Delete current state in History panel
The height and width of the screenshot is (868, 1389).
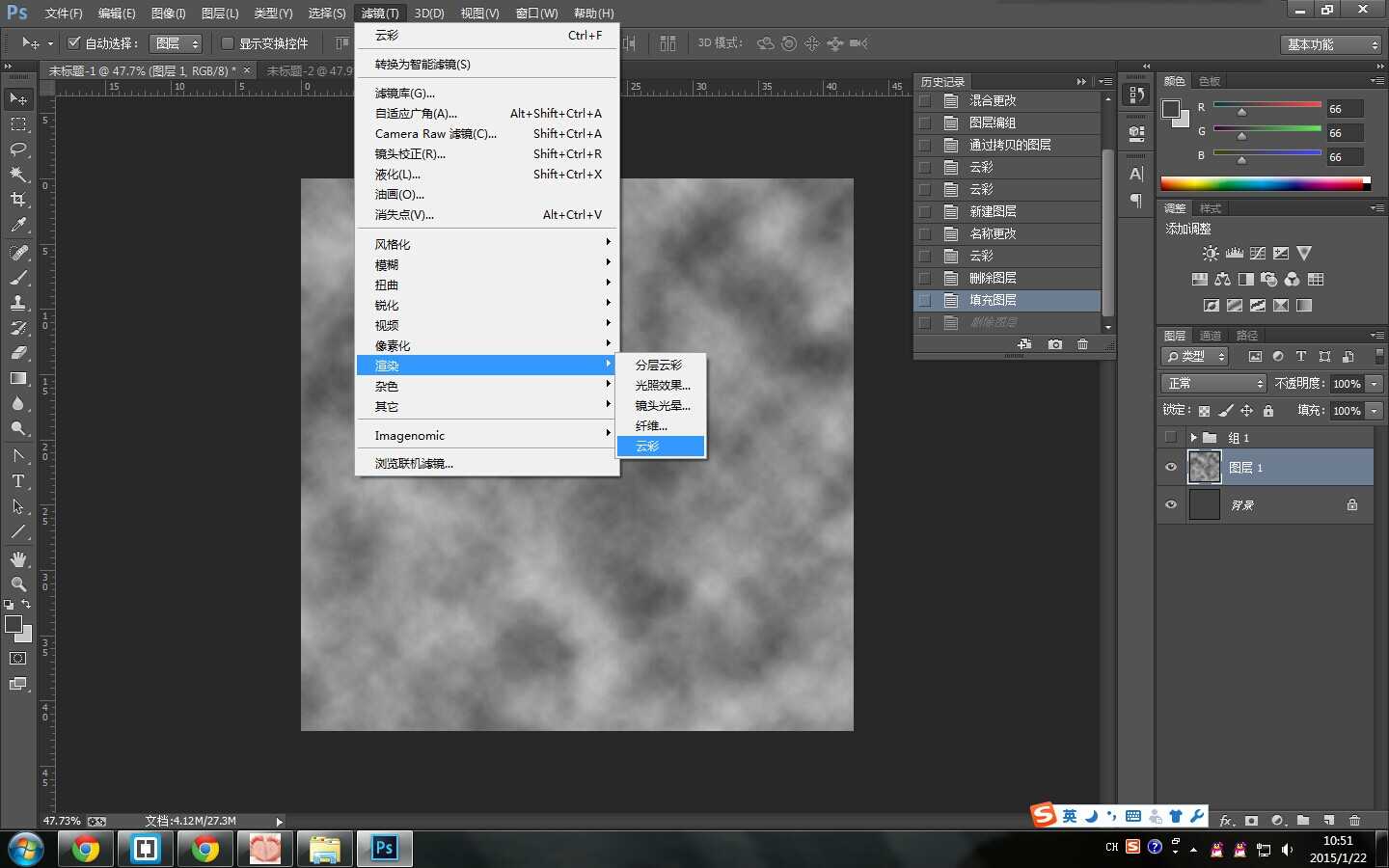pyautogui.click(x=1083, y=344)
